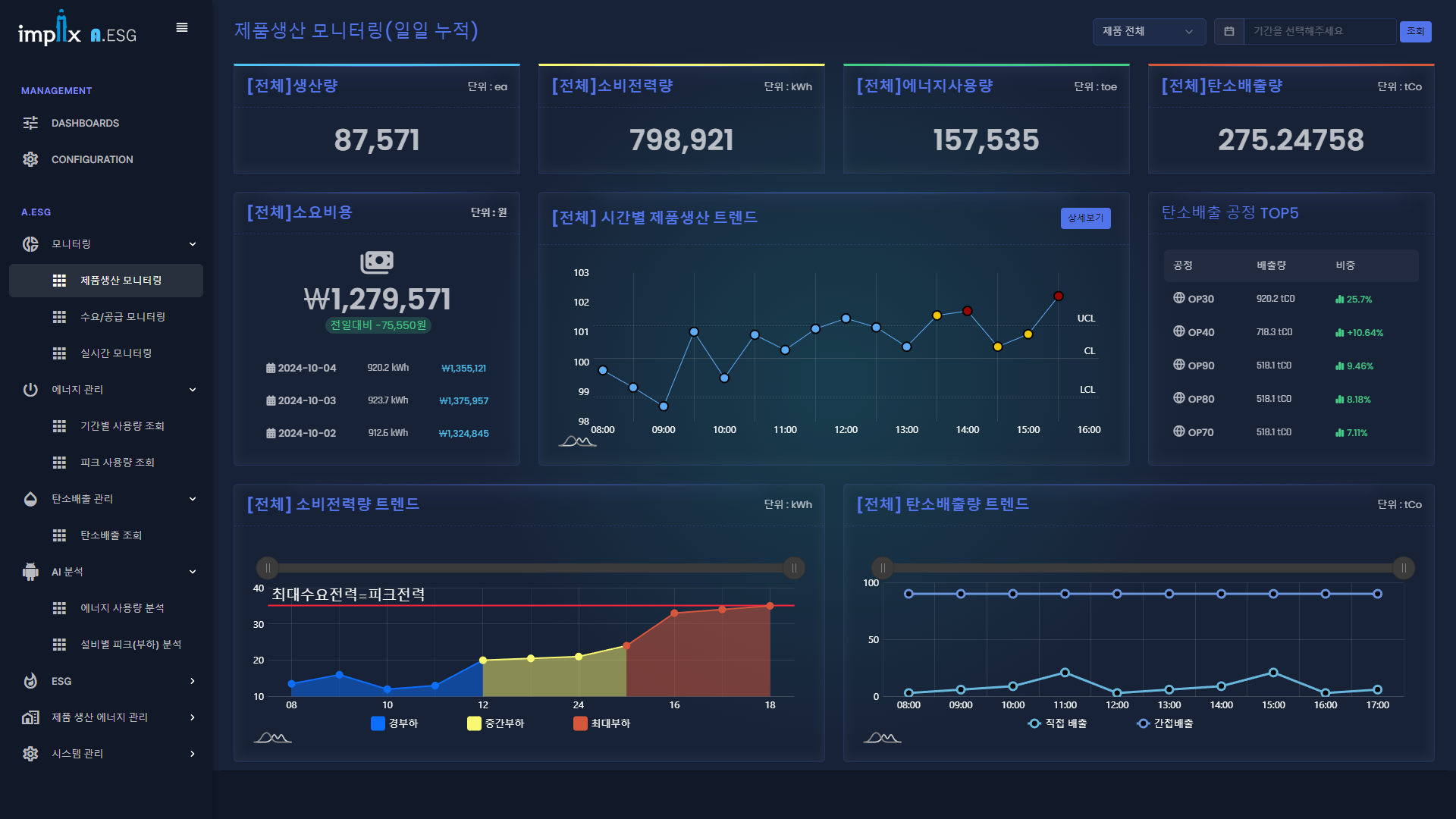1456x819 pixels.
Task: Click the 시스템 관리 gear icon
Action: coord(30,754)
